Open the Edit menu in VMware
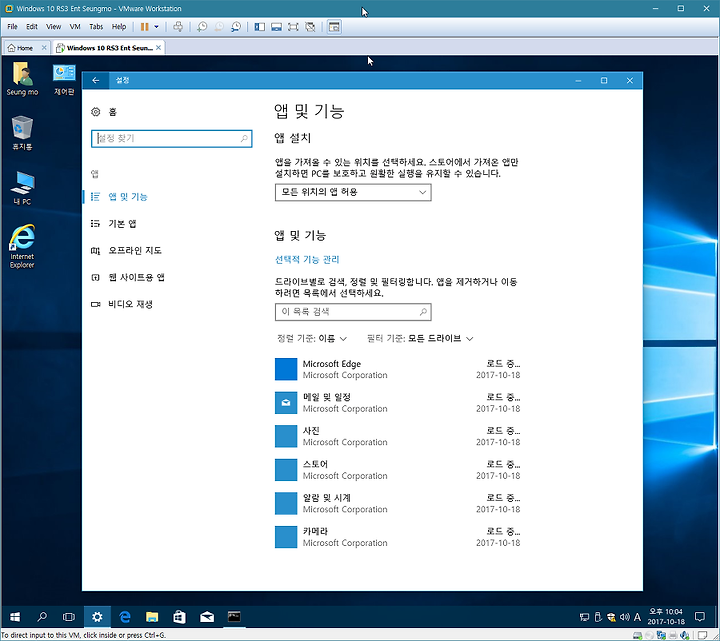The width and height of the screenshot is (720, 641). coord(32,27)
